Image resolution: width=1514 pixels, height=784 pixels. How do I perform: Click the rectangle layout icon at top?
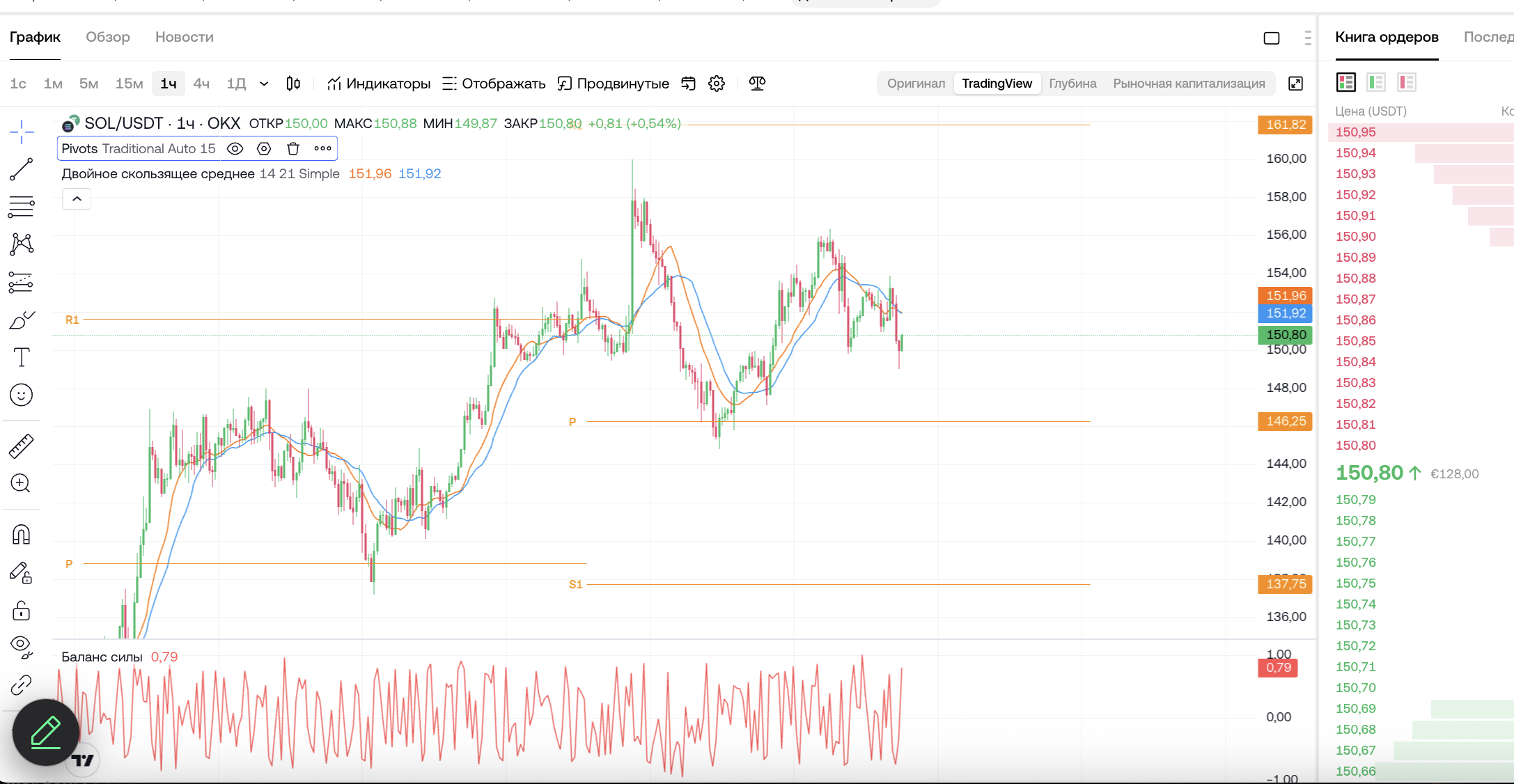click(1272, 38)
